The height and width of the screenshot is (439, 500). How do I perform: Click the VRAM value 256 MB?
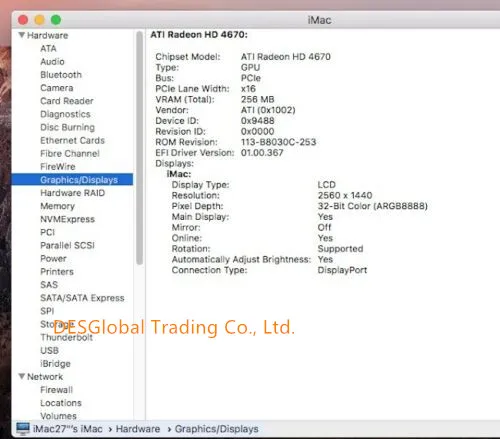[x=257, y=99]
